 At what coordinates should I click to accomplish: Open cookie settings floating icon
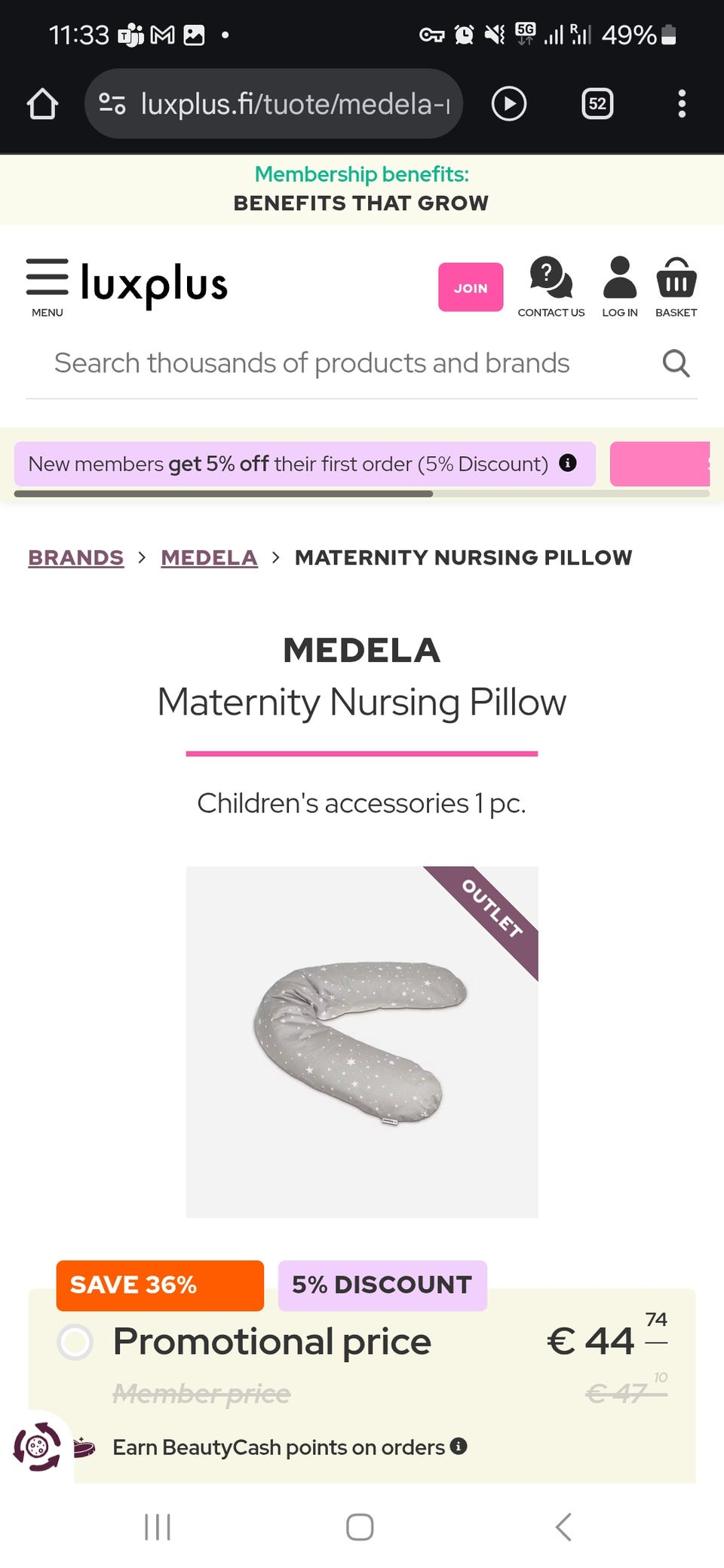tap(37, 1447)
